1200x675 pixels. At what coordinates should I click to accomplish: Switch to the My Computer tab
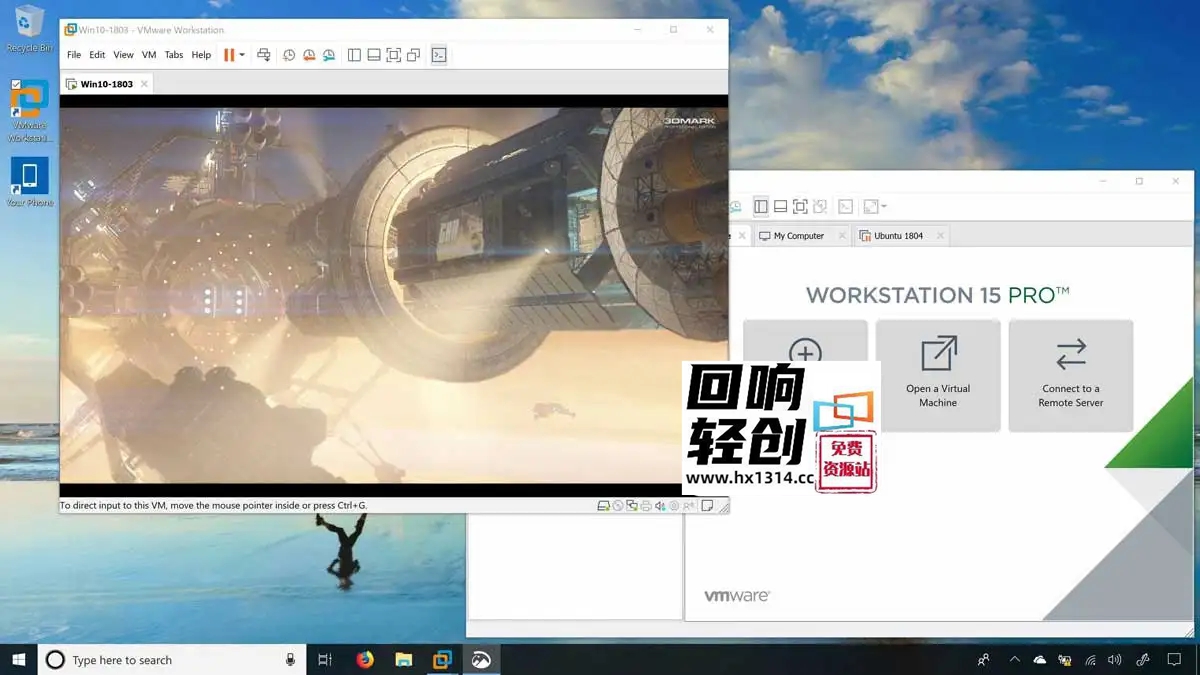coord(799,236)
